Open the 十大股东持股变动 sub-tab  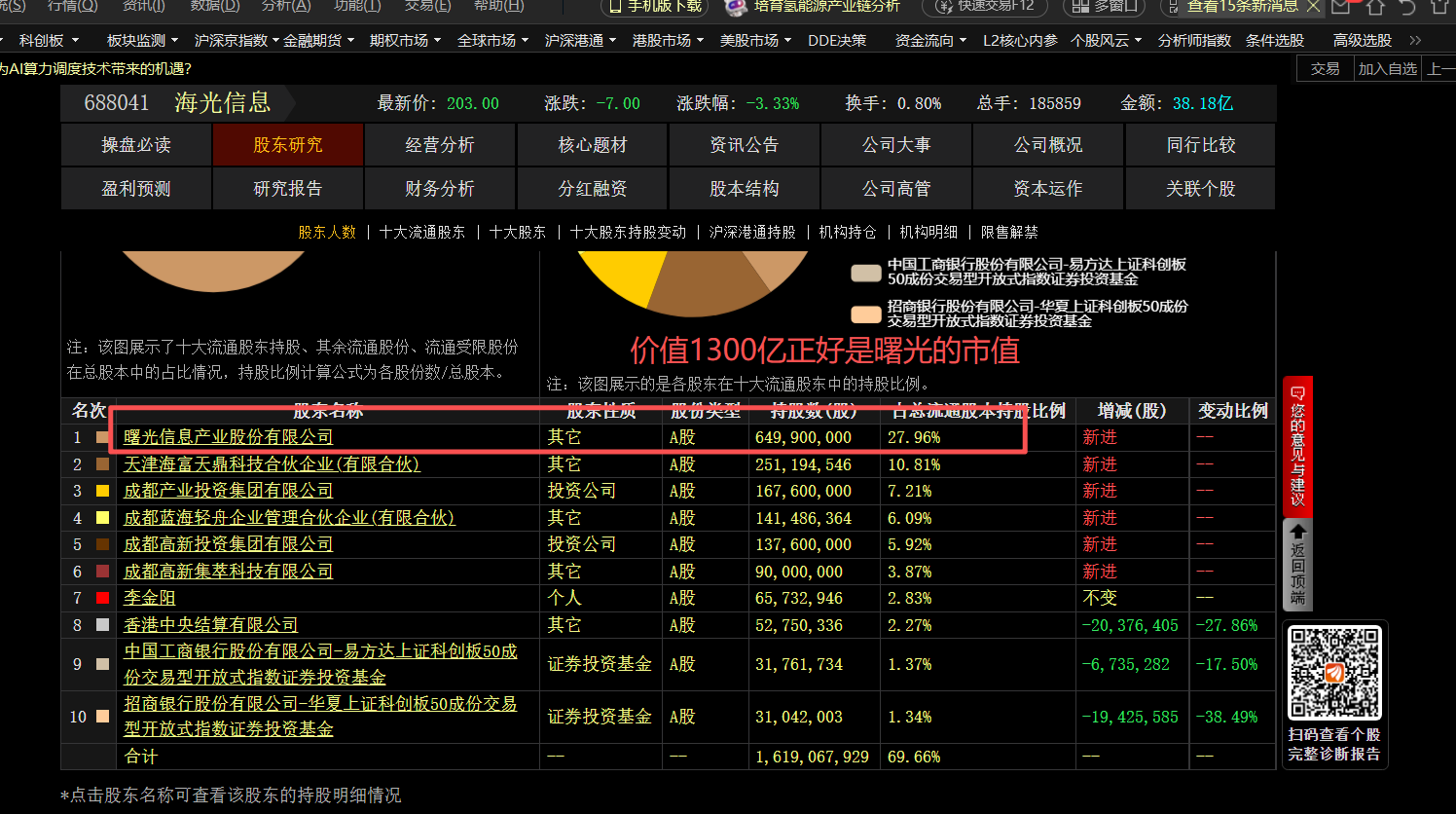coord(629,233)
